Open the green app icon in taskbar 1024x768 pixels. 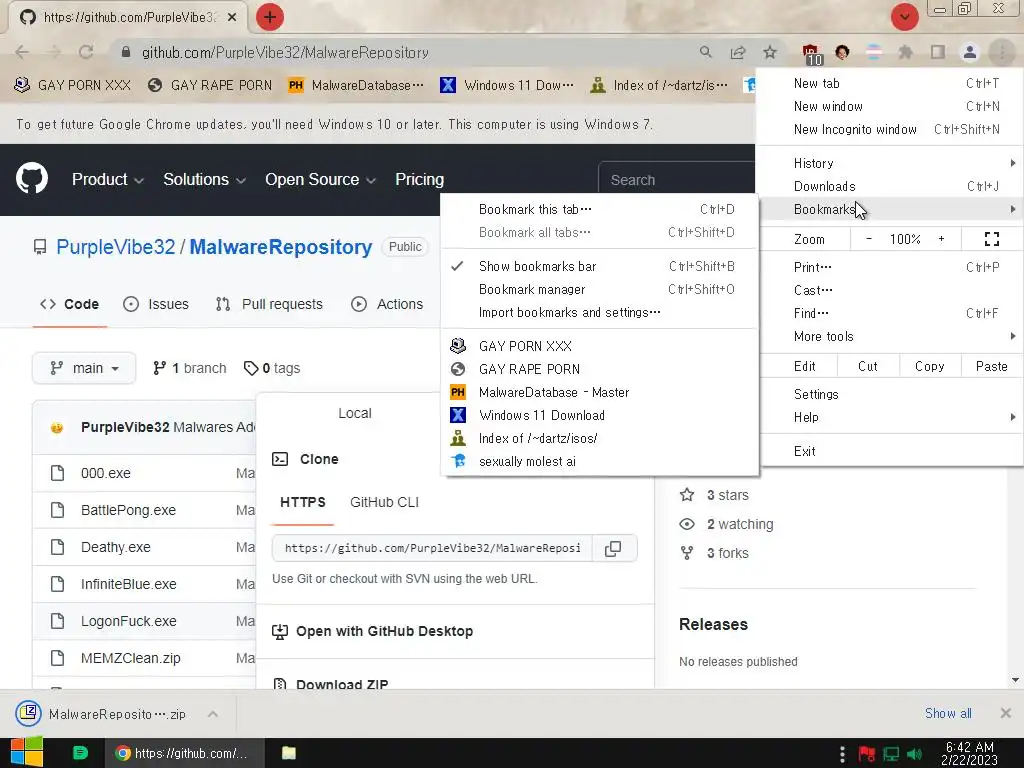click(x=80, y=753)
